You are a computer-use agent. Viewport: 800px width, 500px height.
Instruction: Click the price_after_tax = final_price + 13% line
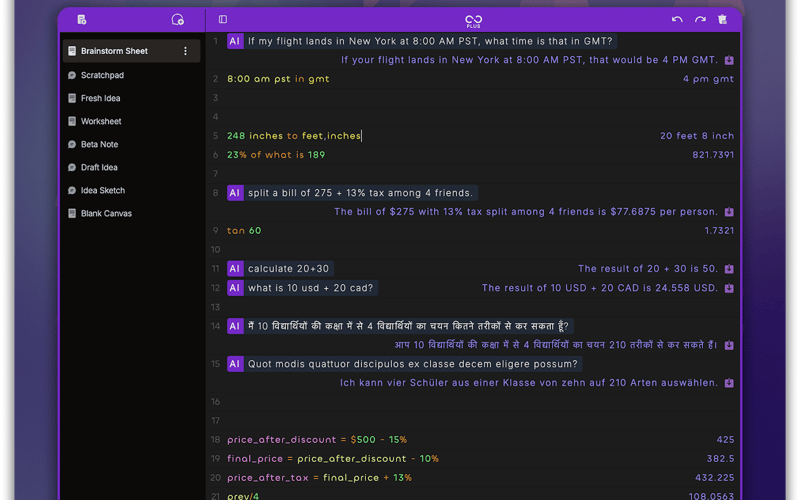pos(319,478)
